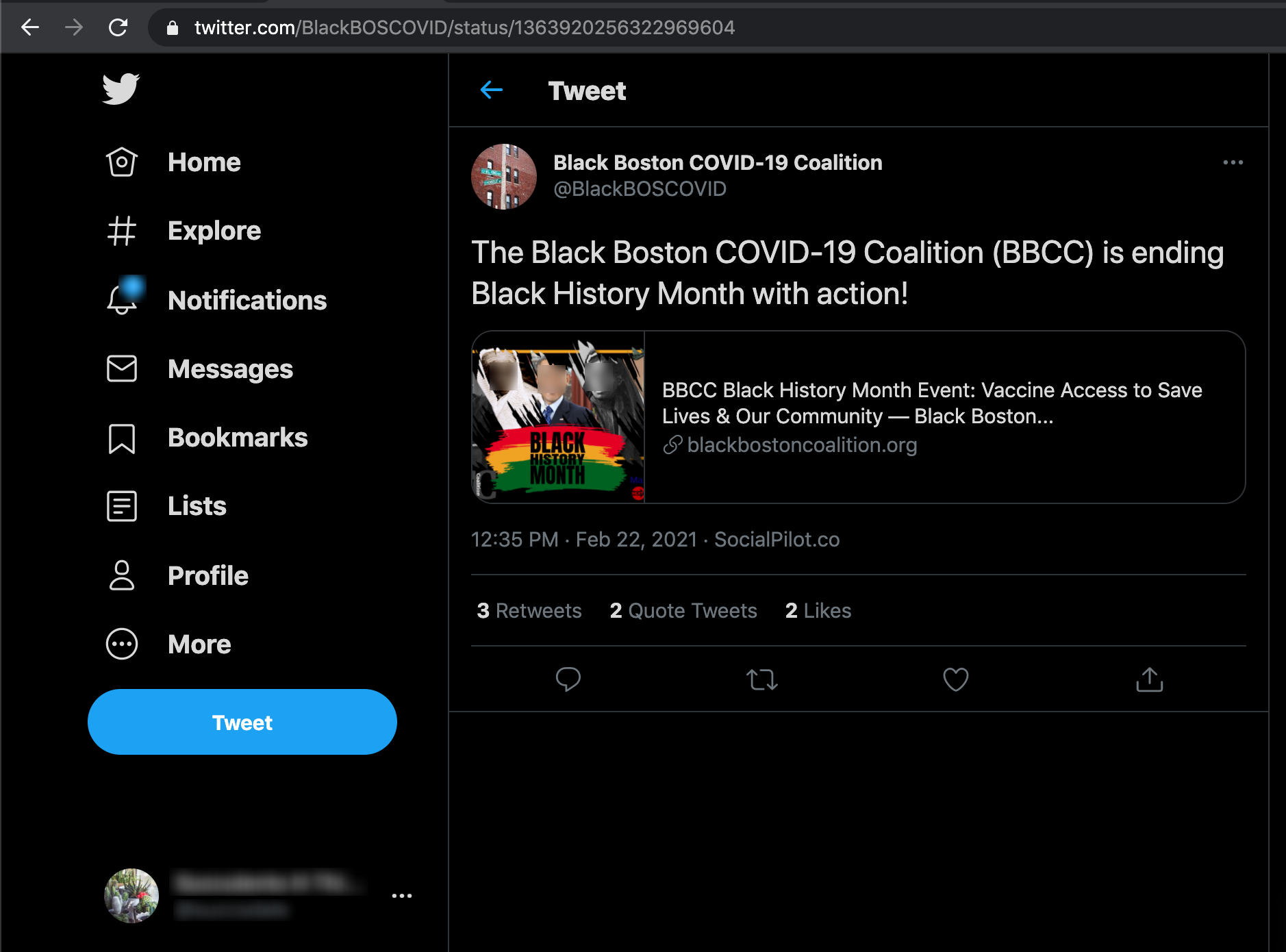Image resolution: width=1286 pixels, height=952 pixels.
Task: Expand the More menu in sidebar
Action: (122, 644)
